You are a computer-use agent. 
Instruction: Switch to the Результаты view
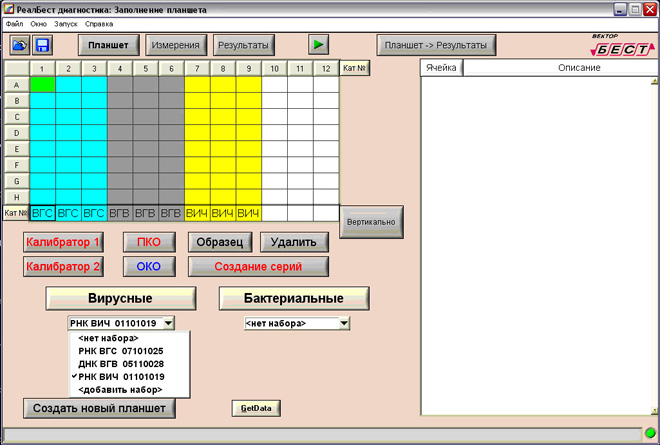(244, 45)
